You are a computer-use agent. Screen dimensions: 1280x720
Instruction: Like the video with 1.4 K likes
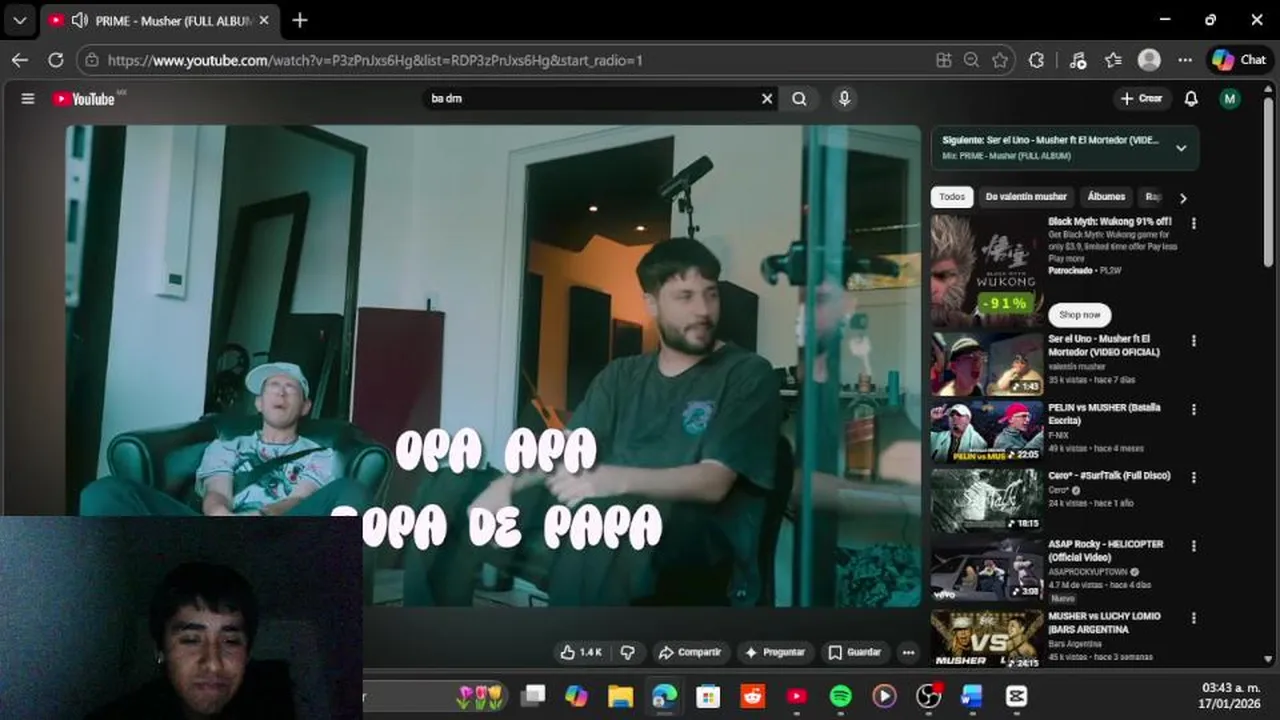click(581, 652)
